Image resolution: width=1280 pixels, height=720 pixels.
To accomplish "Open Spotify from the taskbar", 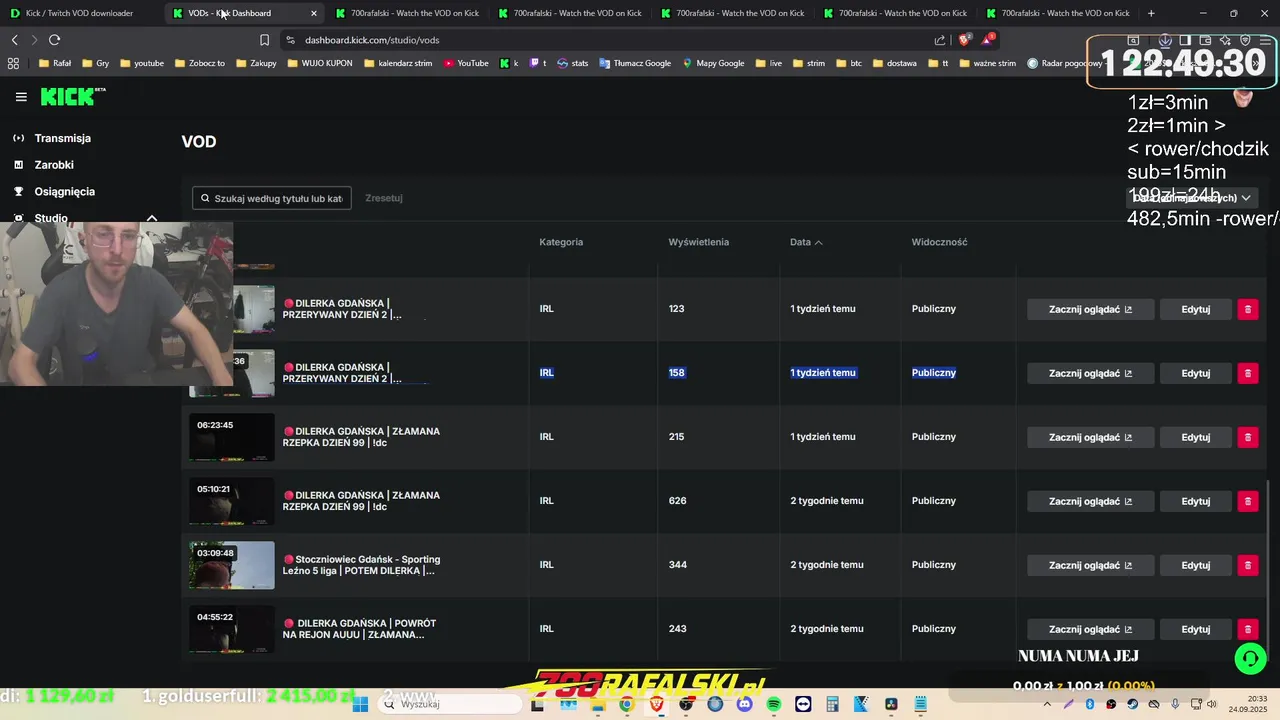I will [x=774, y=704].
